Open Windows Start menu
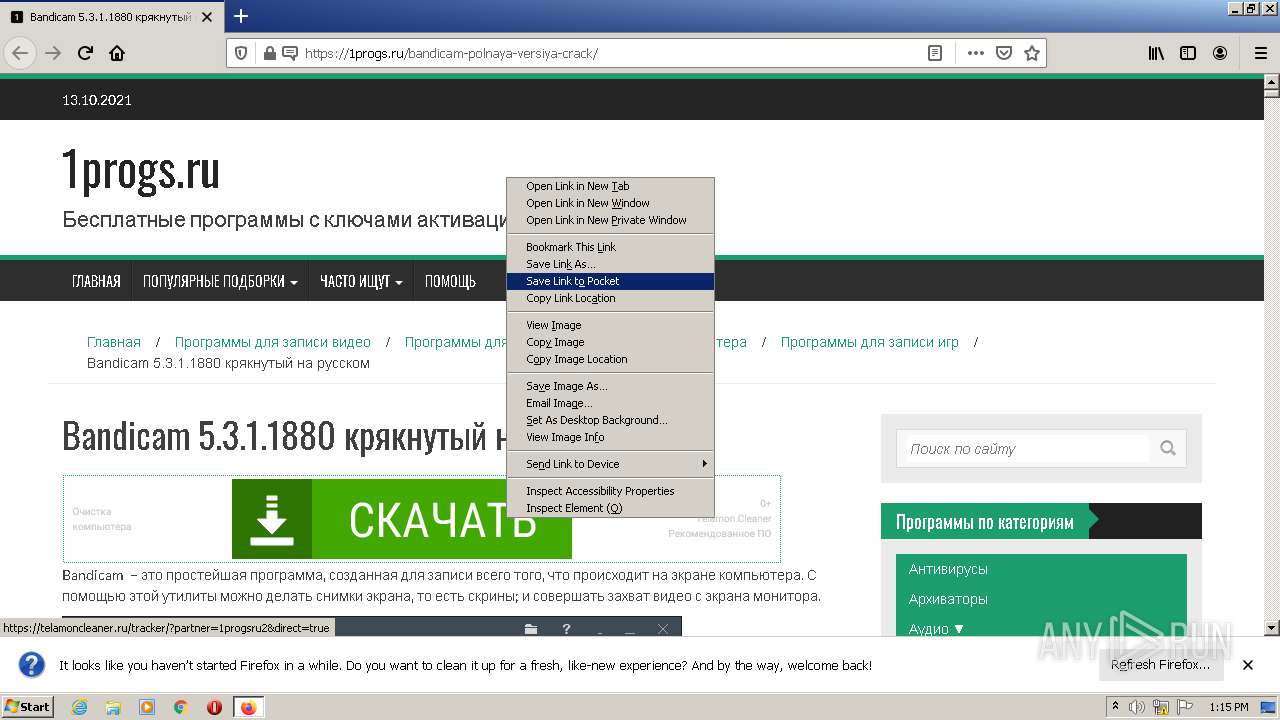 (x=28, y=706)
